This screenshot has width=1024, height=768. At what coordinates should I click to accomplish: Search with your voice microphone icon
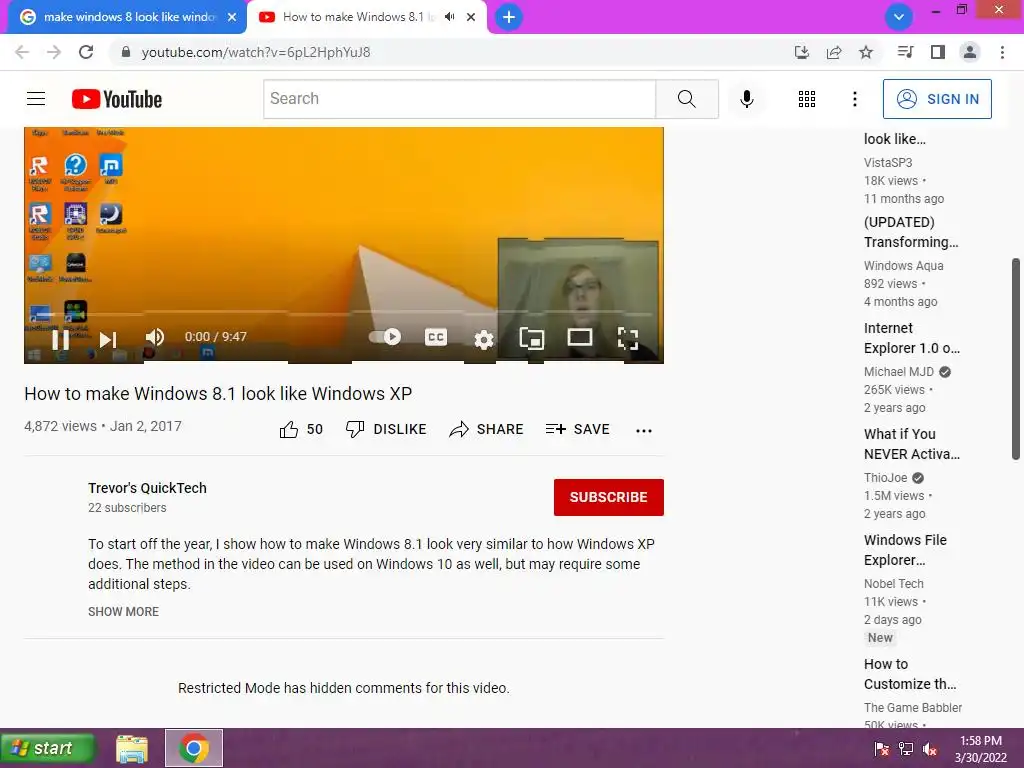click(746, 99)
